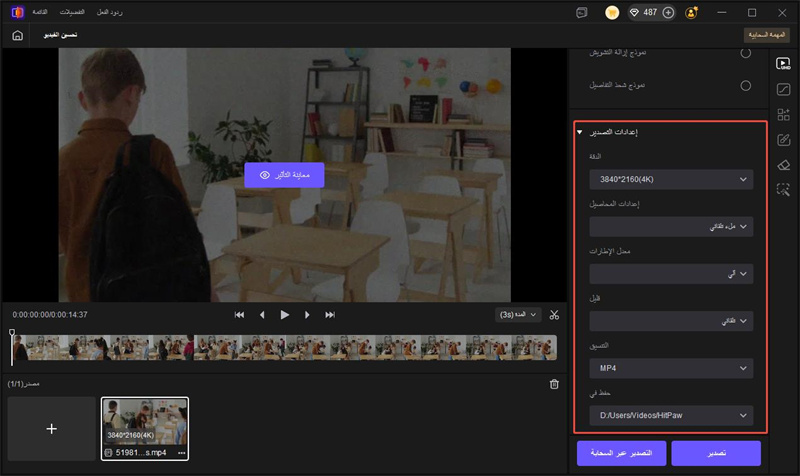This screenshot has width=800, height=476.
Task: Delete source with the trash bin icon
Action: (x=554, y=384)
